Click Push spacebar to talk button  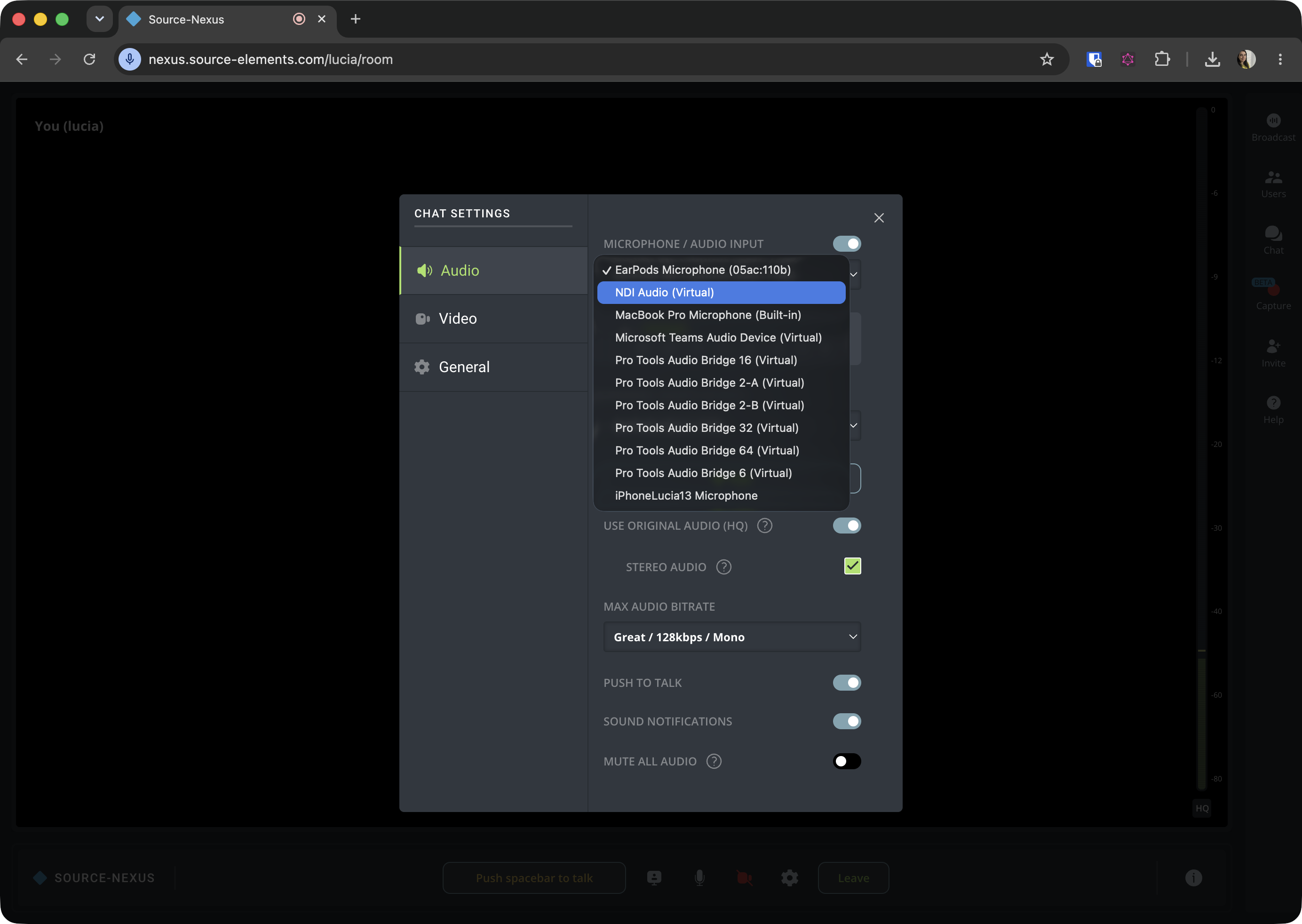(x=534, y=878)
